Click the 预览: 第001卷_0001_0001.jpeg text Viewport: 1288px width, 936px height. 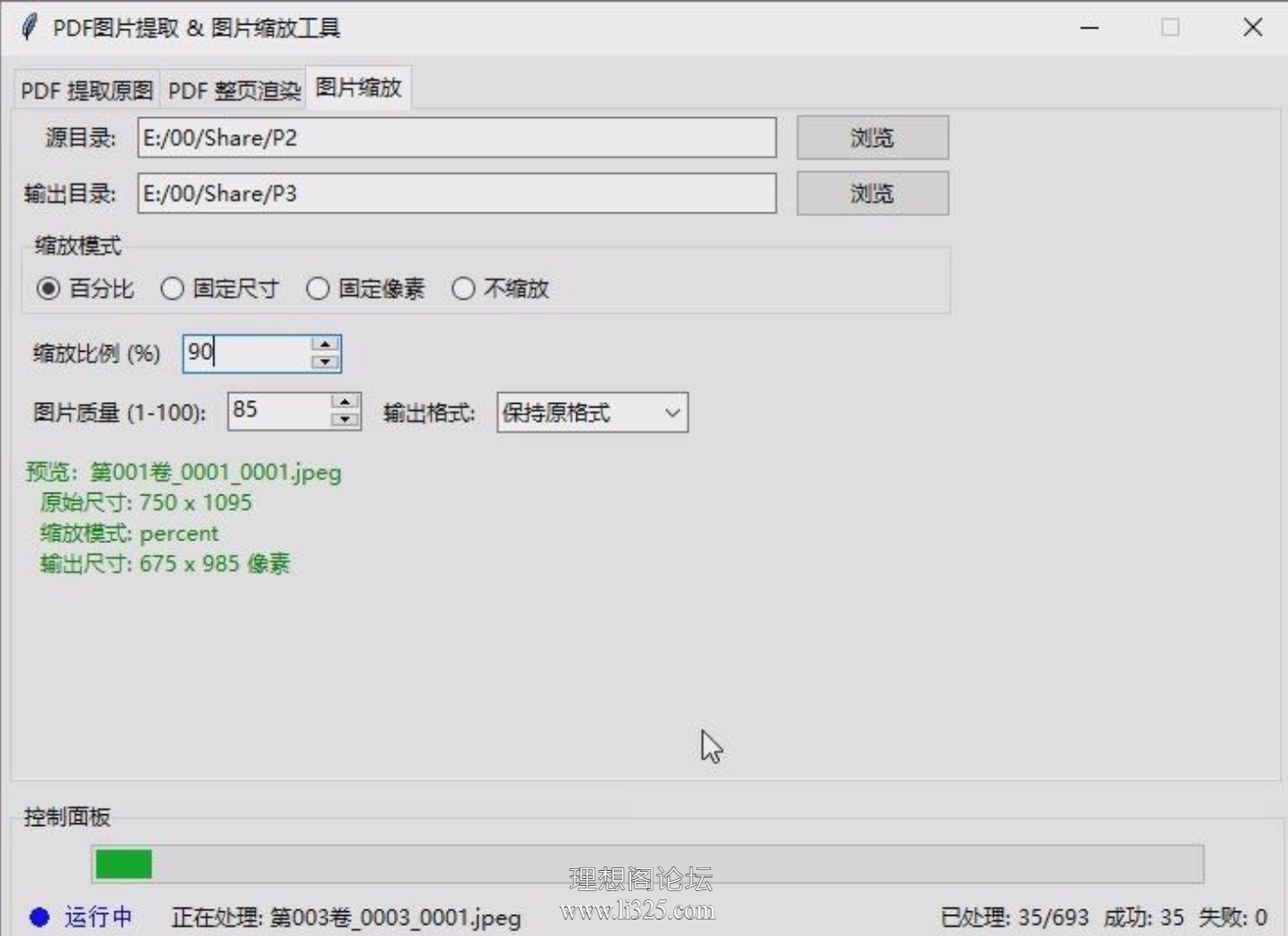[183, 473]
